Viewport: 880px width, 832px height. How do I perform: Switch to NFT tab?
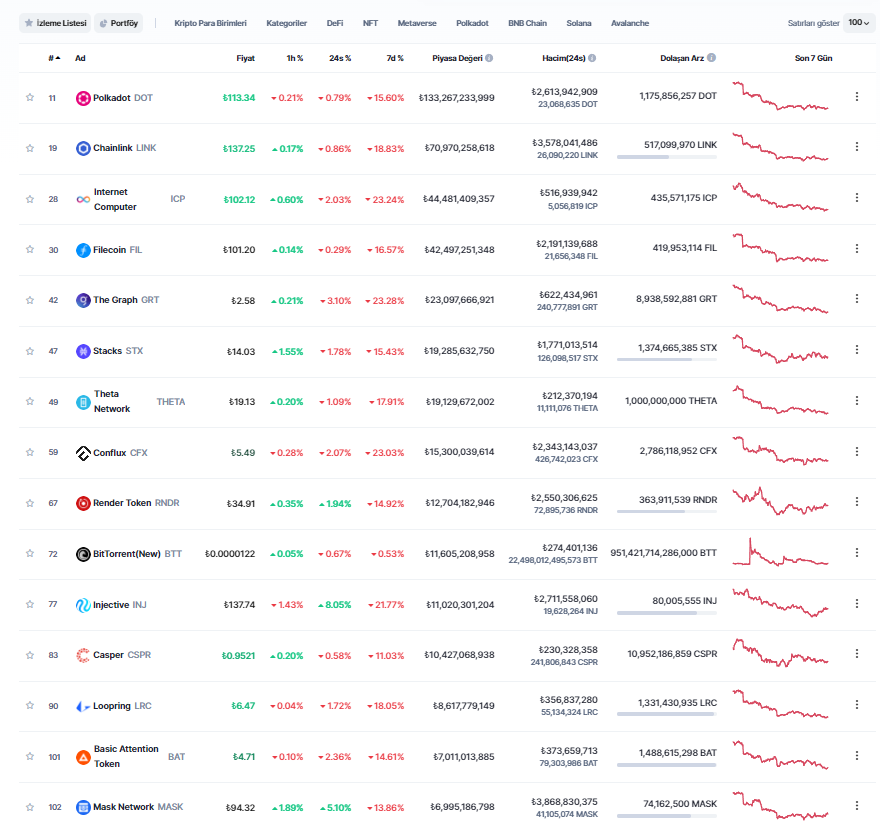(x=370, y=23)
